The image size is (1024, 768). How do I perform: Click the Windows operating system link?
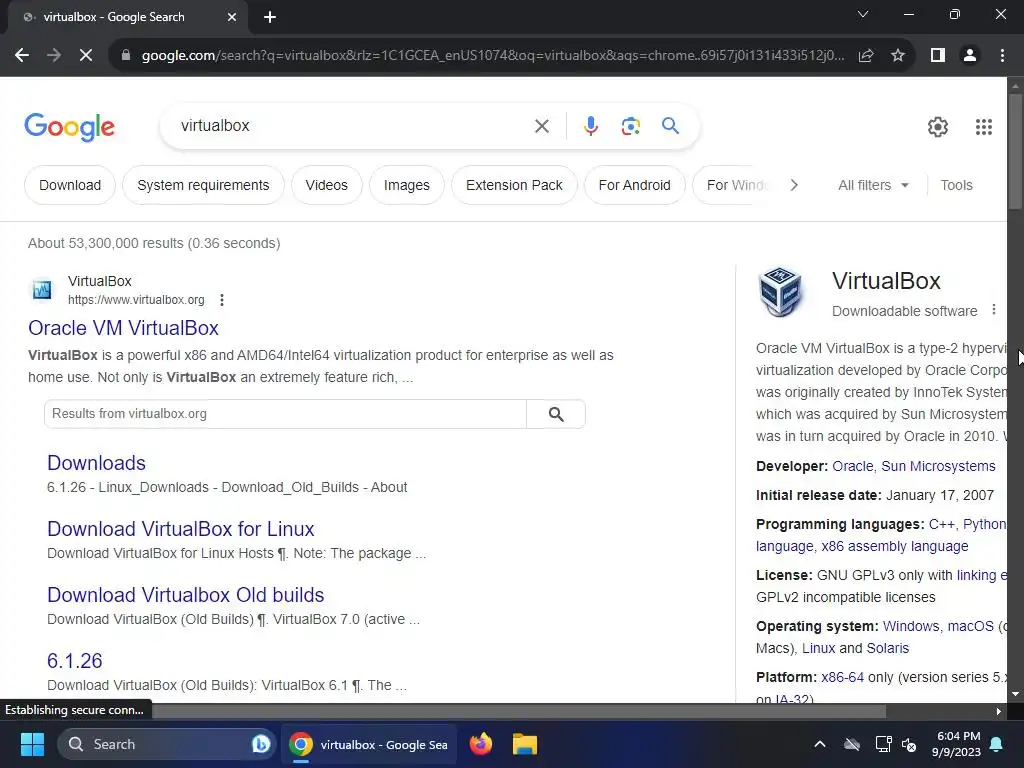click(x=910, y=626)
